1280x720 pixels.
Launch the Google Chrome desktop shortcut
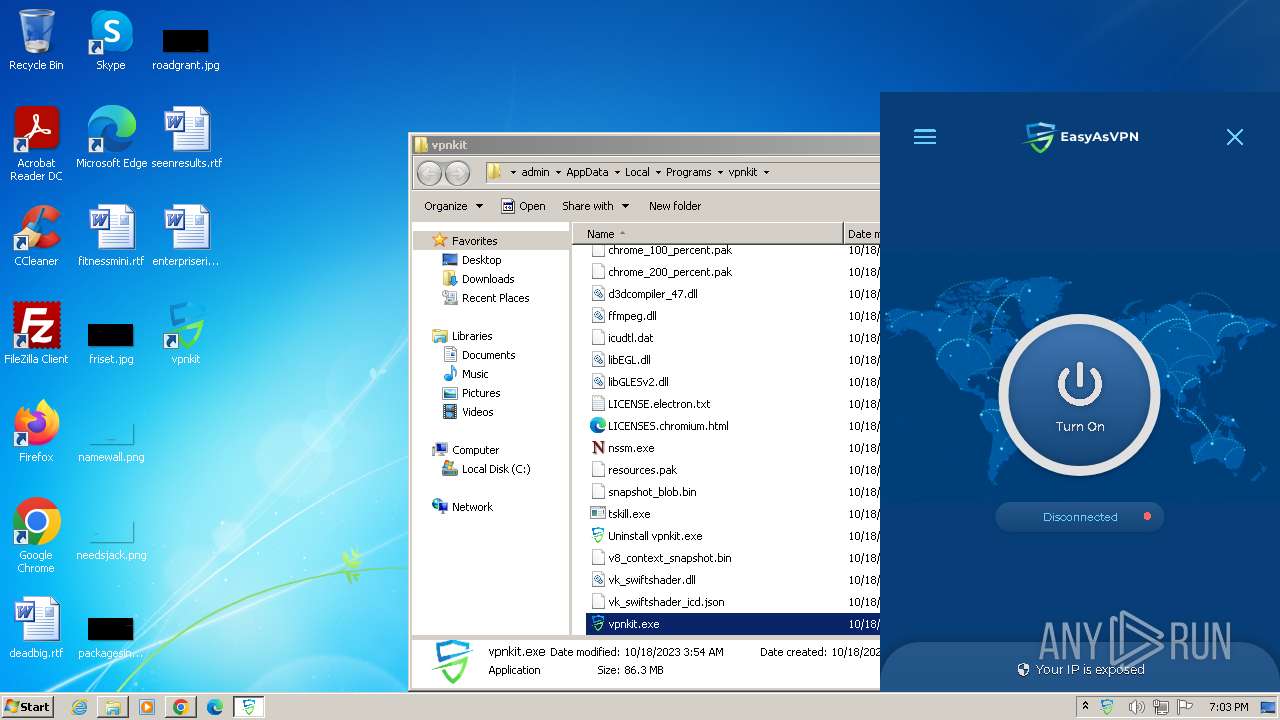point(36,535)
